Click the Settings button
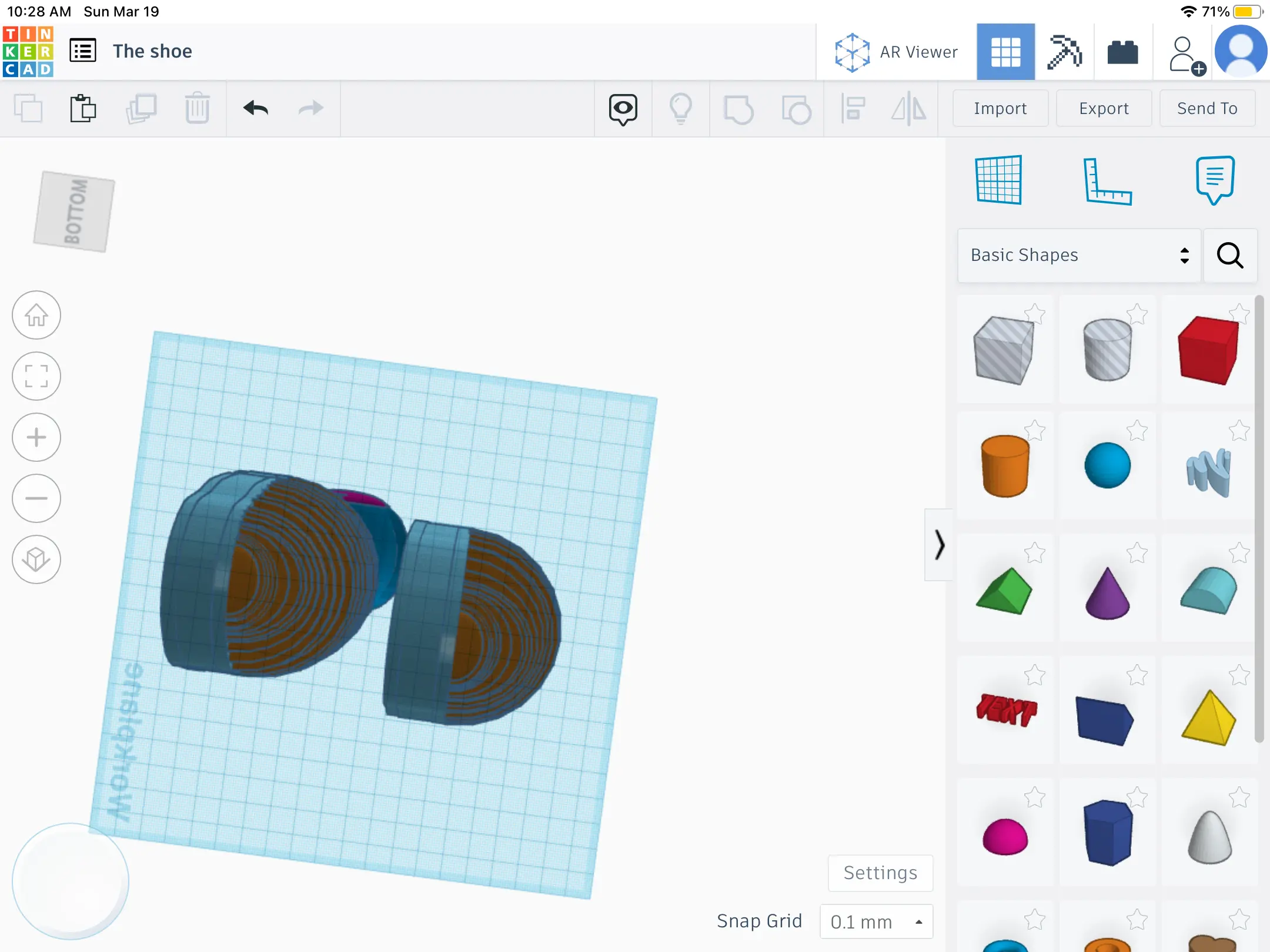 880,873
